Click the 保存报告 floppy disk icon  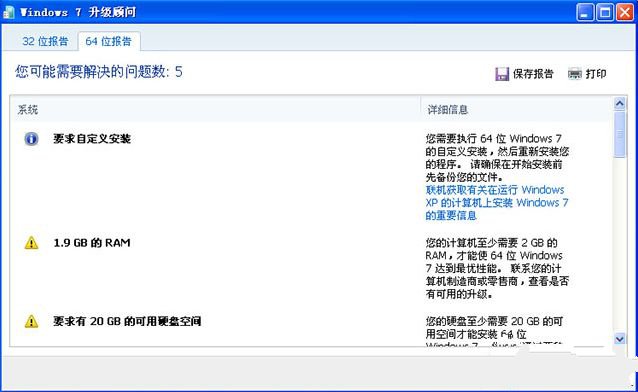[502, 74]
